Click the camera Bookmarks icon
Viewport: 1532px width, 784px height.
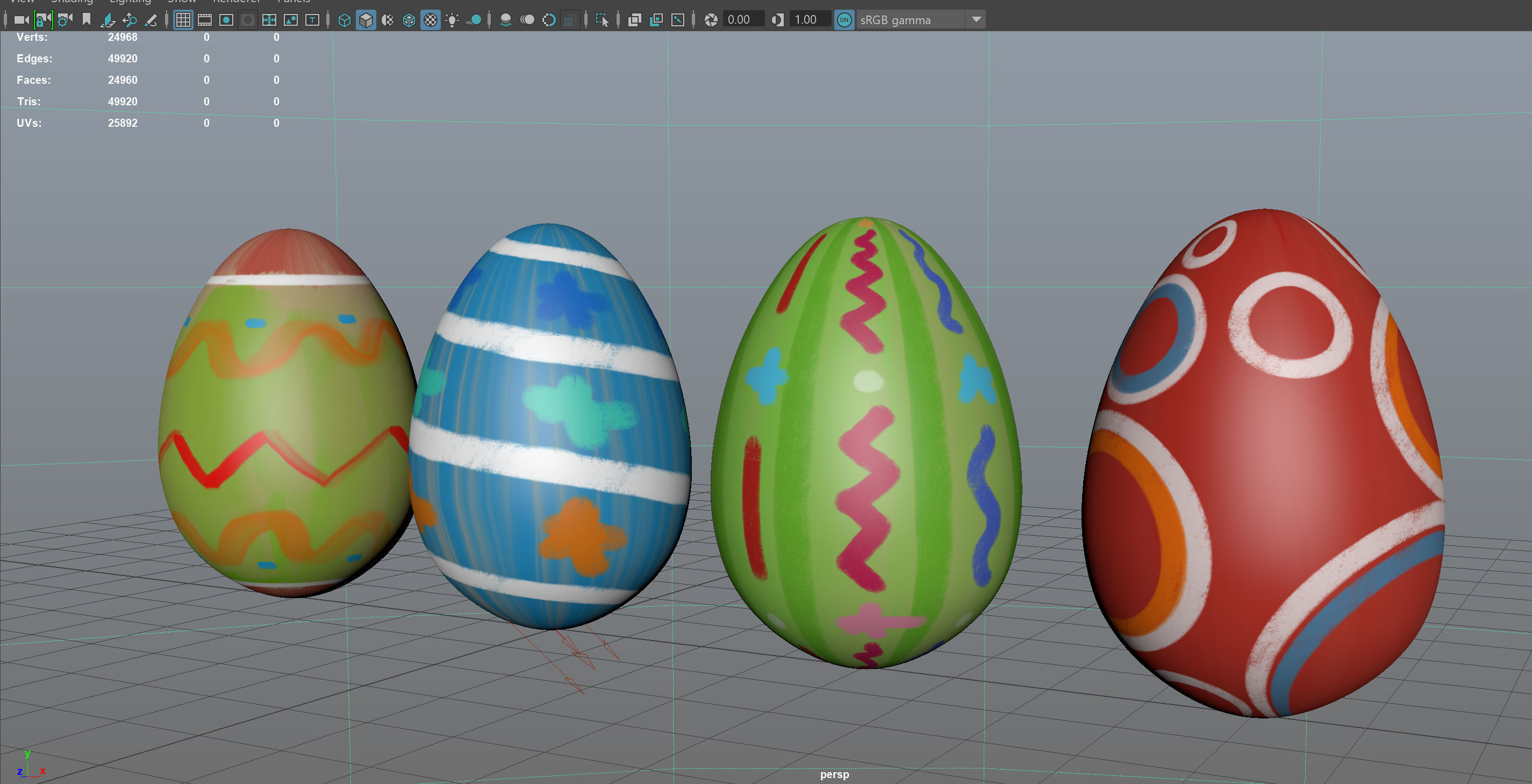86,20
